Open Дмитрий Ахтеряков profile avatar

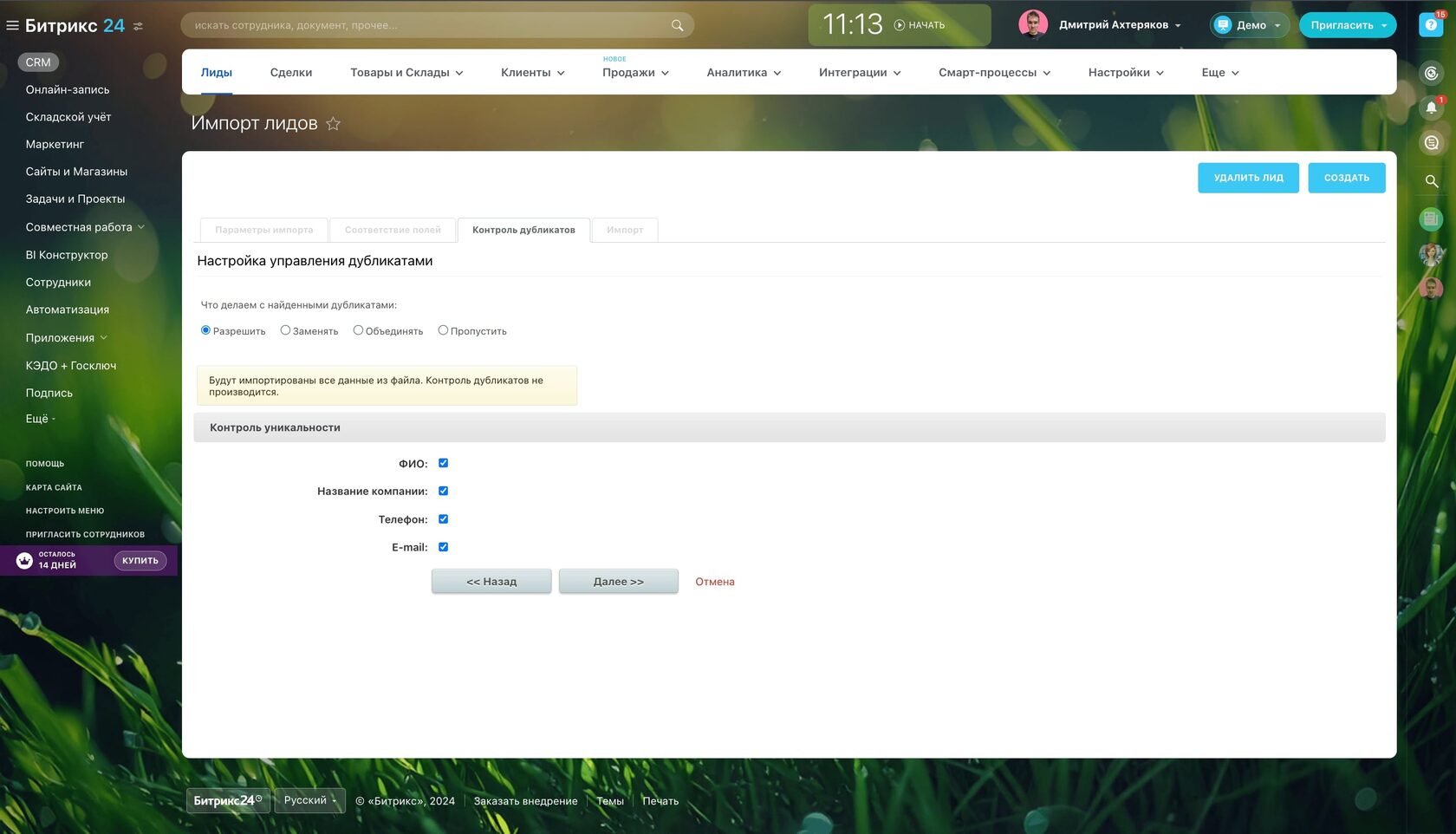coord(1033,24)
